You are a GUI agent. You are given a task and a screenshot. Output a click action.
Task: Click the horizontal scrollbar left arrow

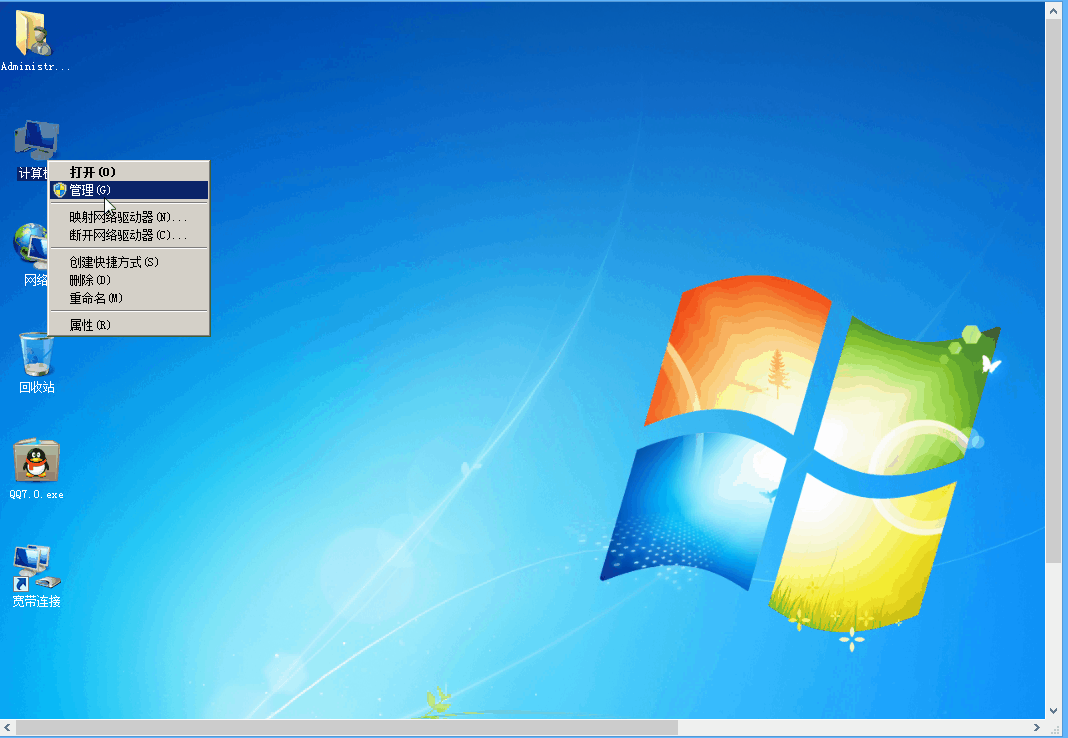click(x=7, y=727)
